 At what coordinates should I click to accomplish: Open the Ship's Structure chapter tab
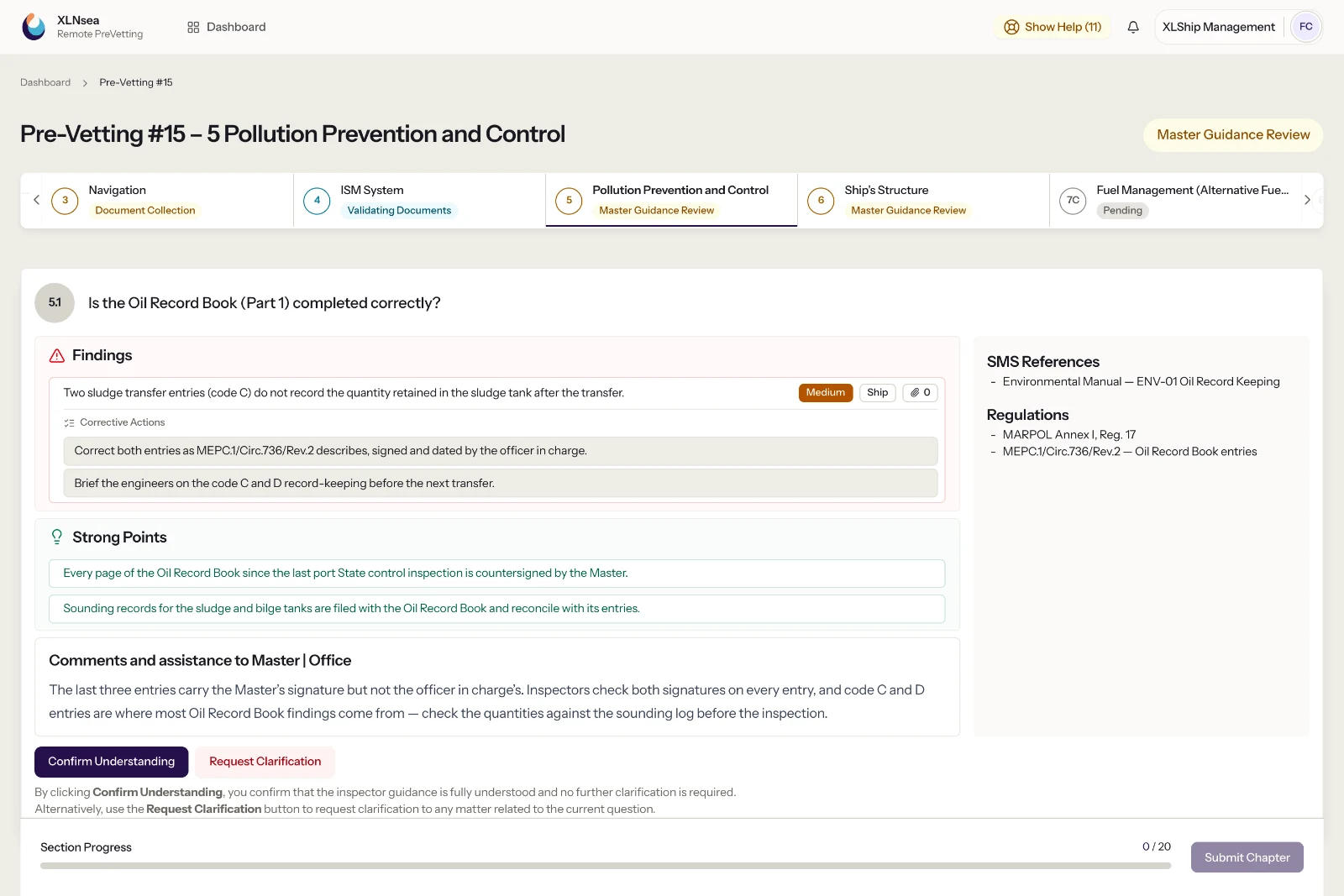pos(924,201)
